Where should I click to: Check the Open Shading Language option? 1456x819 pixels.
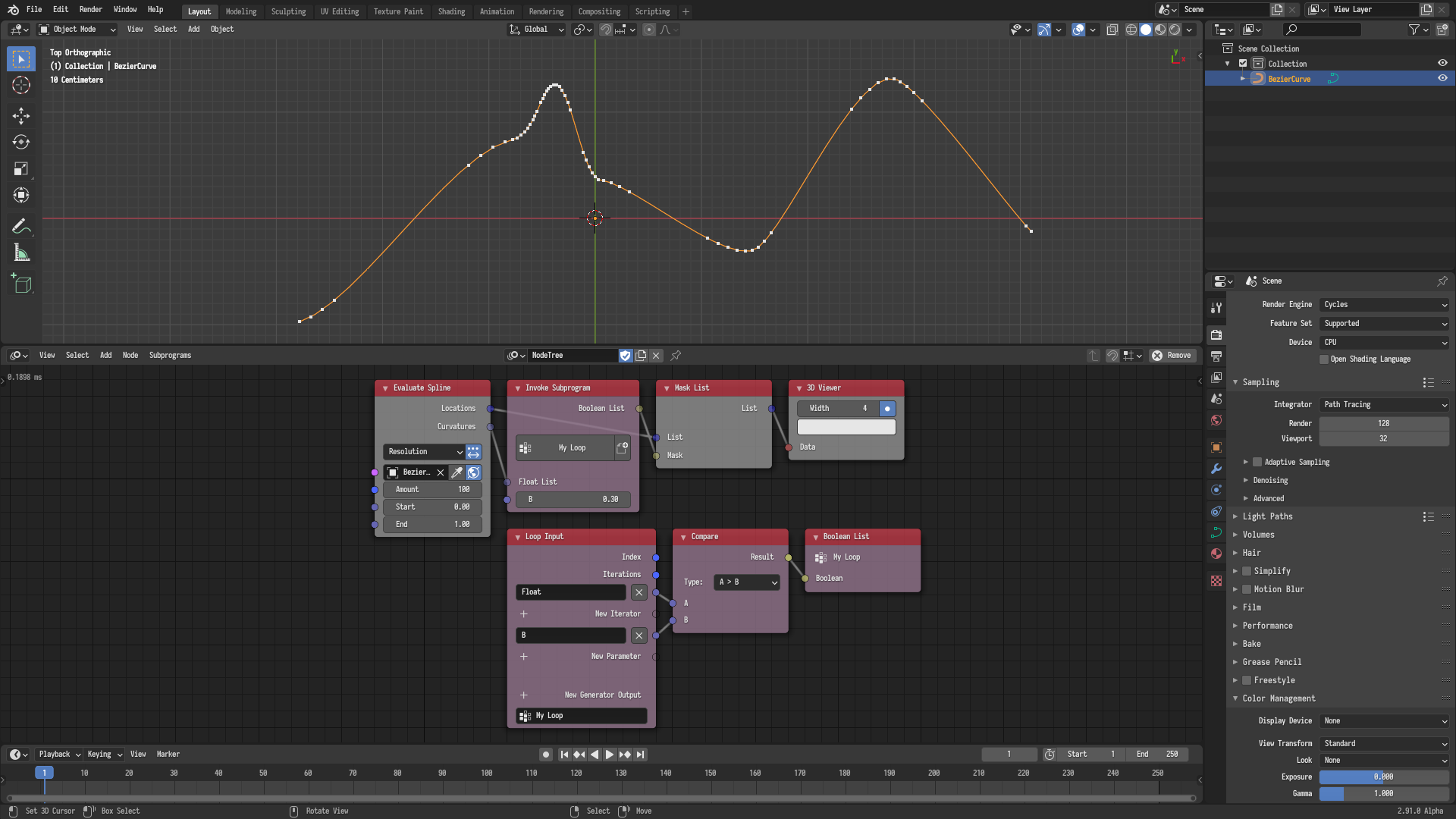coord(1323,359)
